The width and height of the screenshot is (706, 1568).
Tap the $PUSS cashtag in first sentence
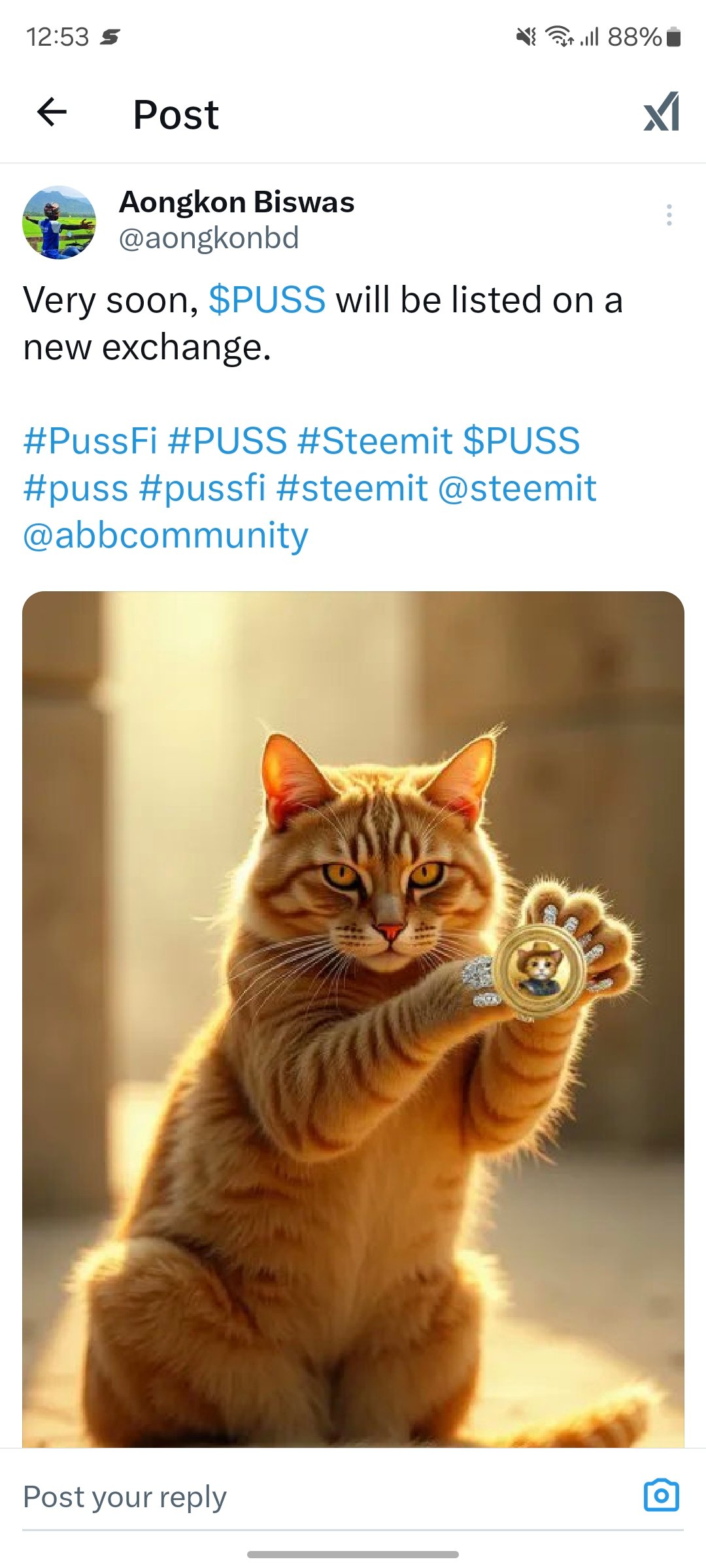coord(267,300)
